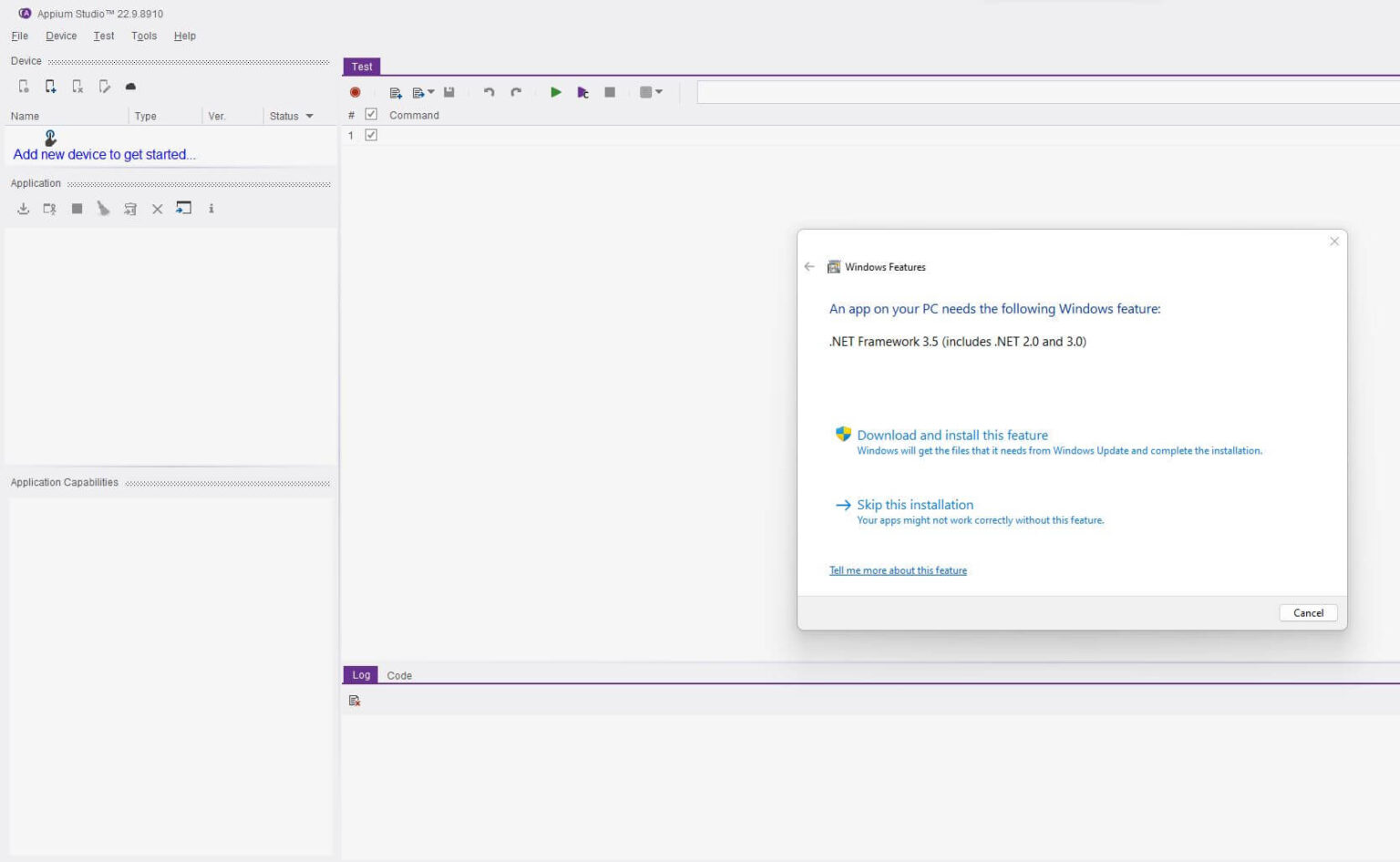Stop the running test
Image resolution: width=1400 pixels, height=862 pixels.
(609, 92)
